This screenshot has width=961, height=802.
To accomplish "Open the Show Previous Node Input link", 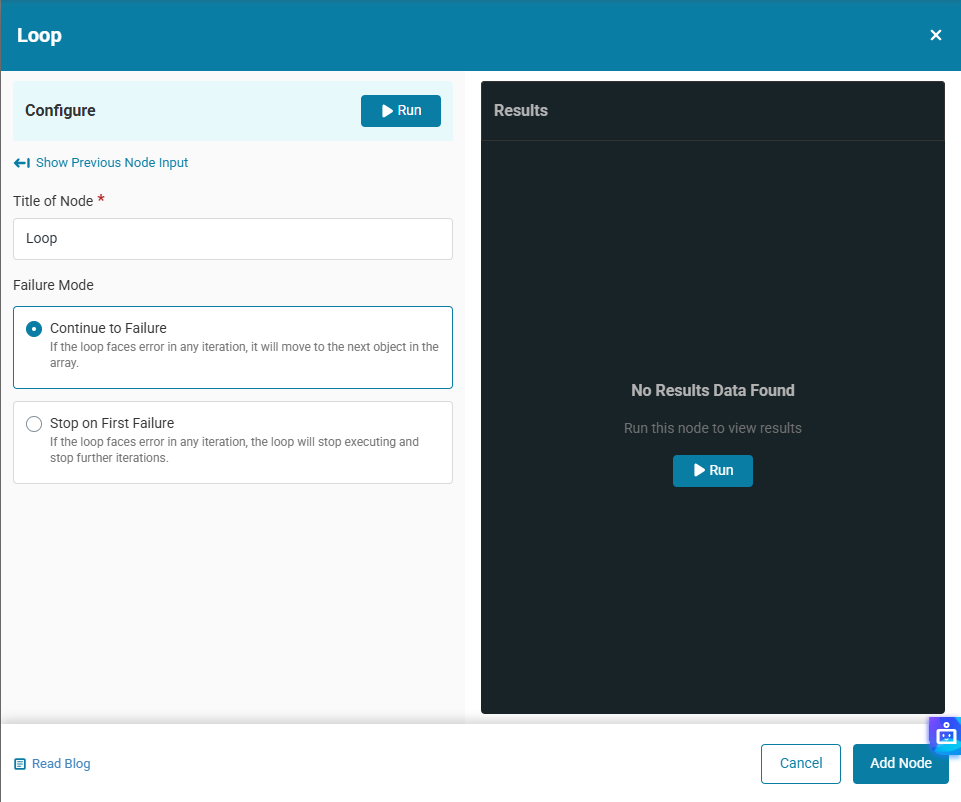I will 111,163.
